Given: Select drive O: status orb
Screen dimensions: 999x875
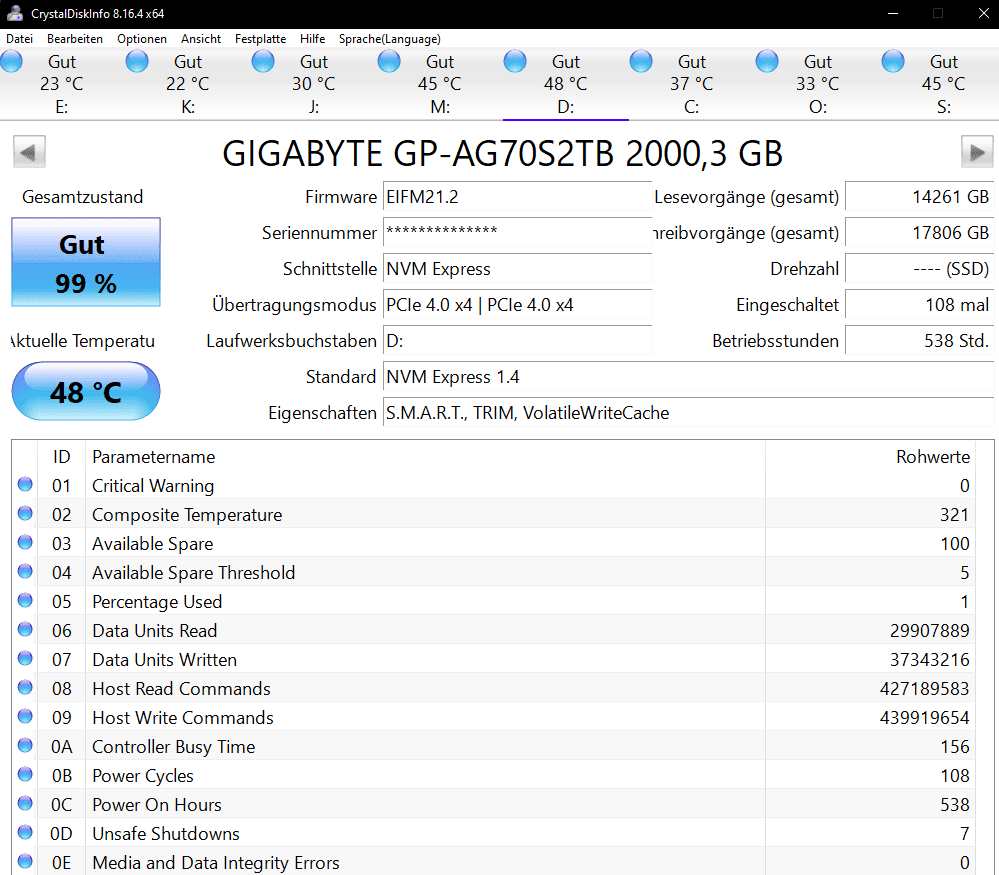Looking at the screenshot, I should point(767,62).
